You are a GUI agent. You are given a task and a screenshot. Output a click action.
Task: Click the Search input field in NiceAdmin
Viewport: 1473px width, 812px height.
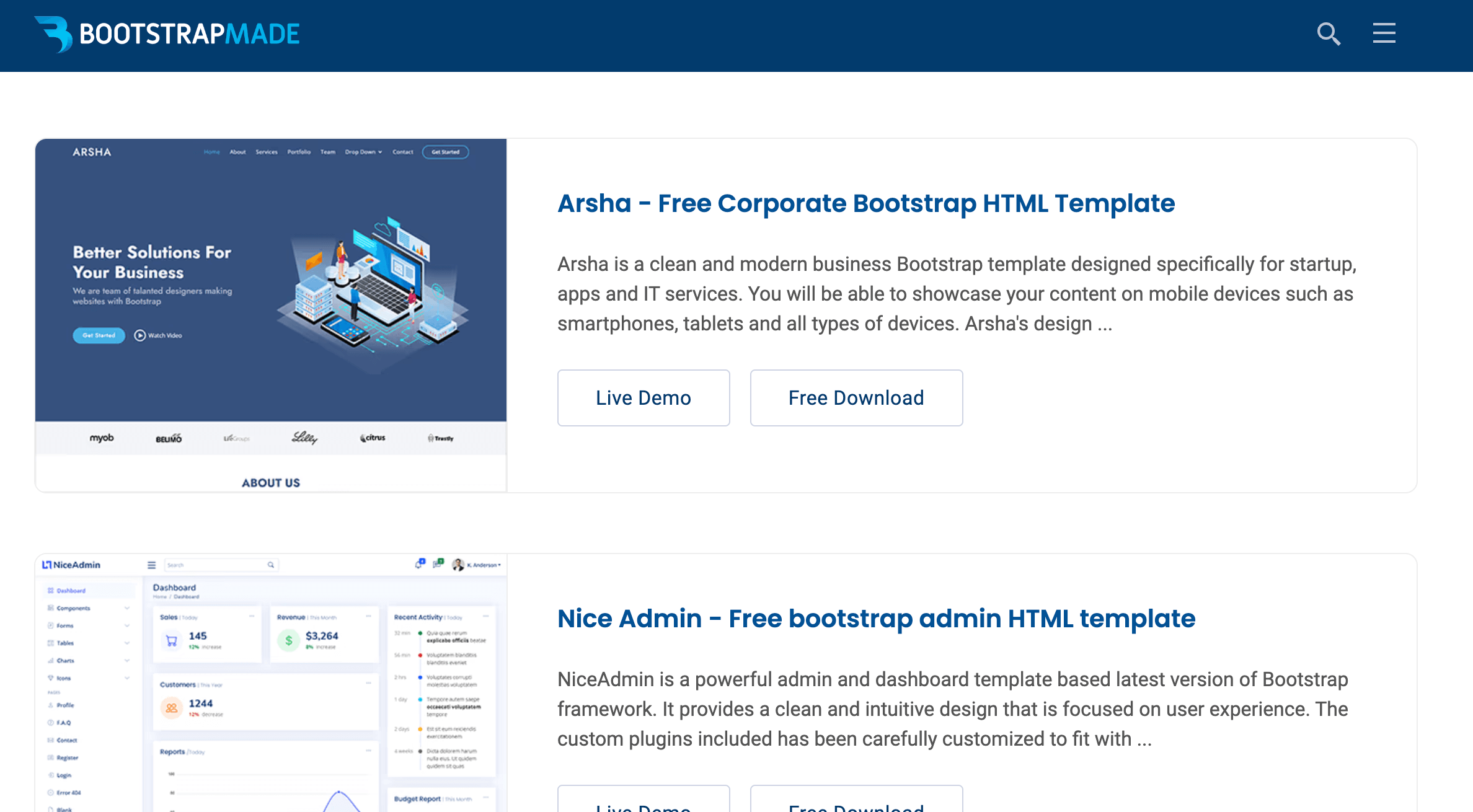click(221, 565)
